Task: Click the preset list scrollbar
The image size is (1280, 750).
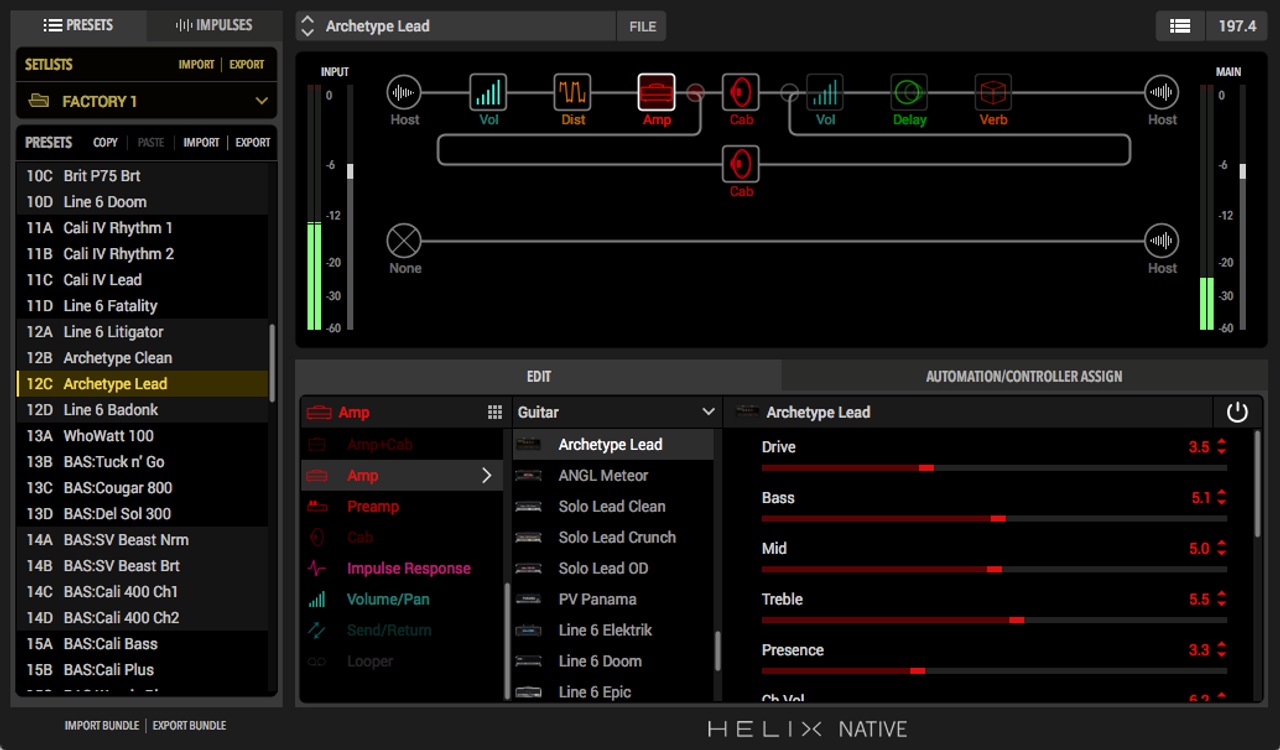Action: coord(272,362)
